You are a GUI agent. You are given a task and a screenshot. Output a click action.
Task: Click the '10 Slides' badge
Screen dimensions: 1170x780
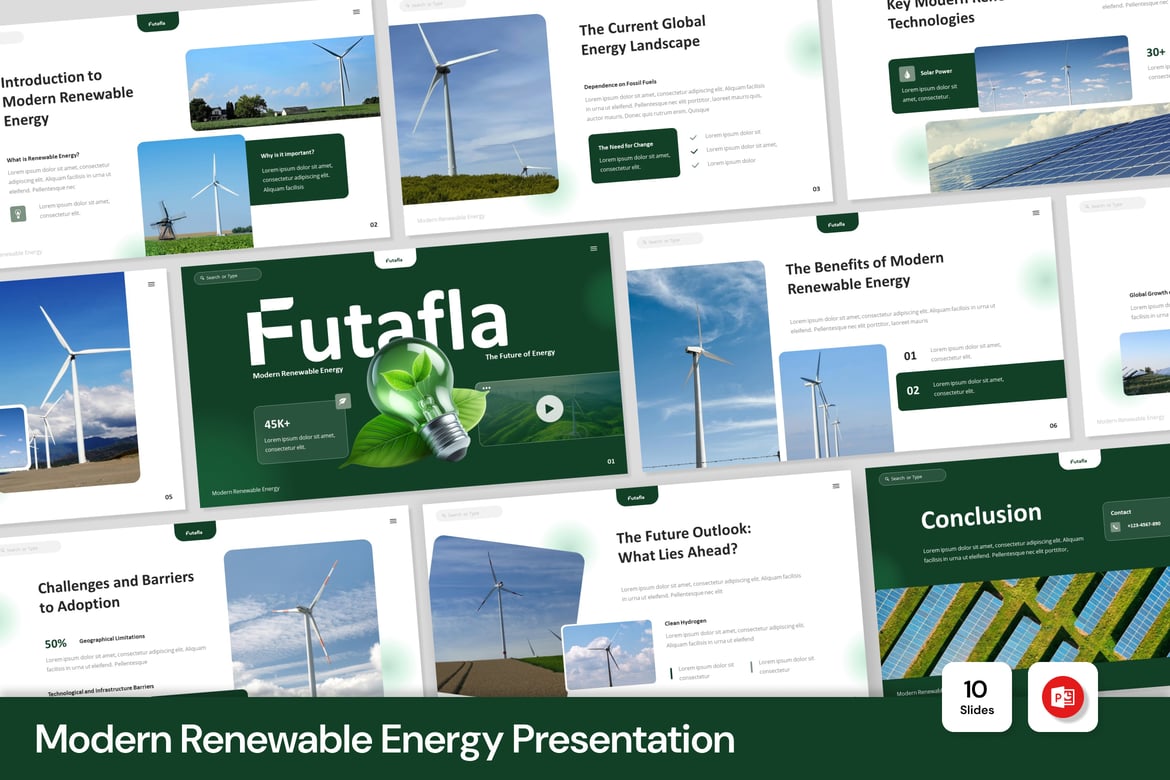[x=977, y=696]
